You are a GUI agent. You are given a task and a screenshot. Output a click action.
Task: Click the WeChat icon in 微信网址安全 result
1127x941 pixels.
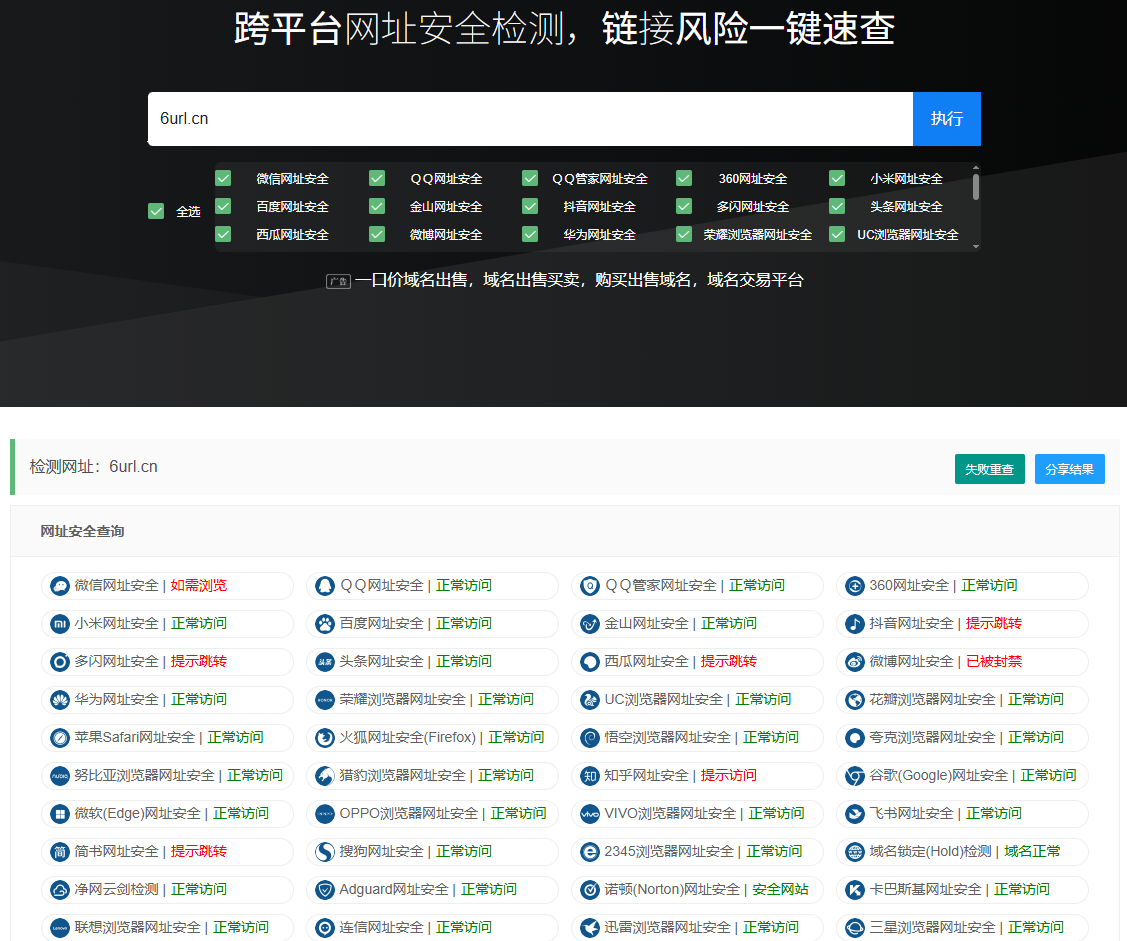point(60,586)
